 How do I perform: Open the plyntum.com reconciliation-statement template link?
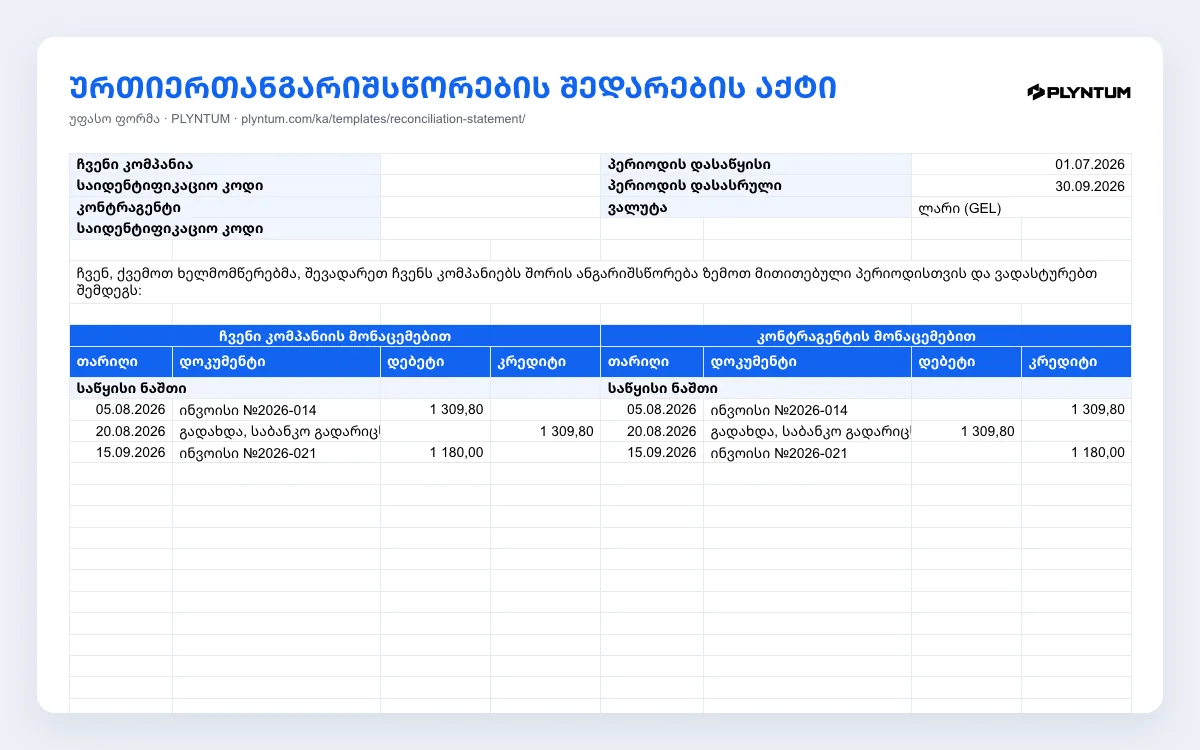pos(383,119)
